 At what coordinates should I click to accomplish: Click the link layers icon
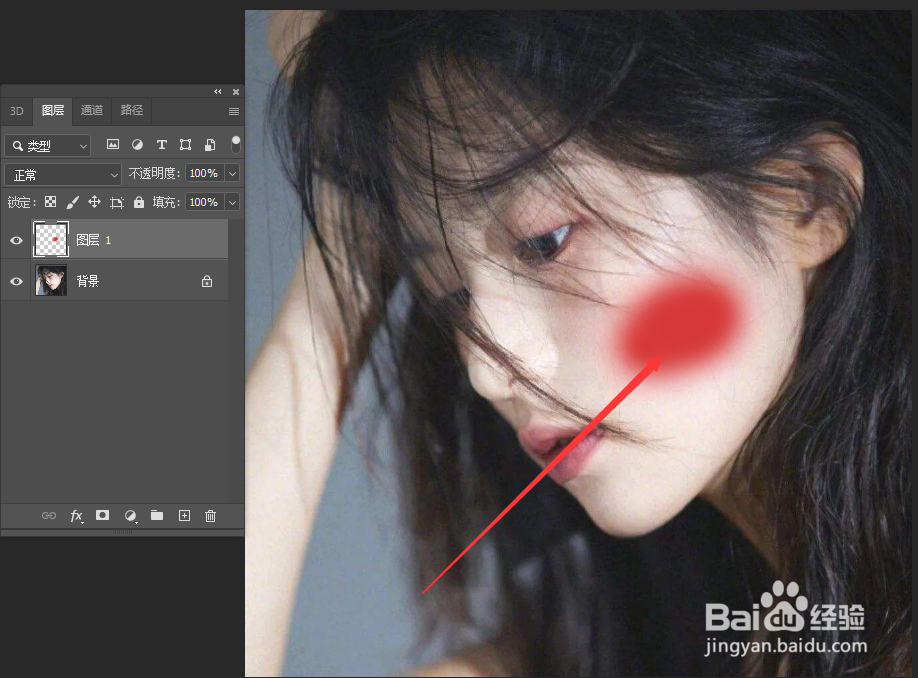pyautogui.click(x=49, y=515)
